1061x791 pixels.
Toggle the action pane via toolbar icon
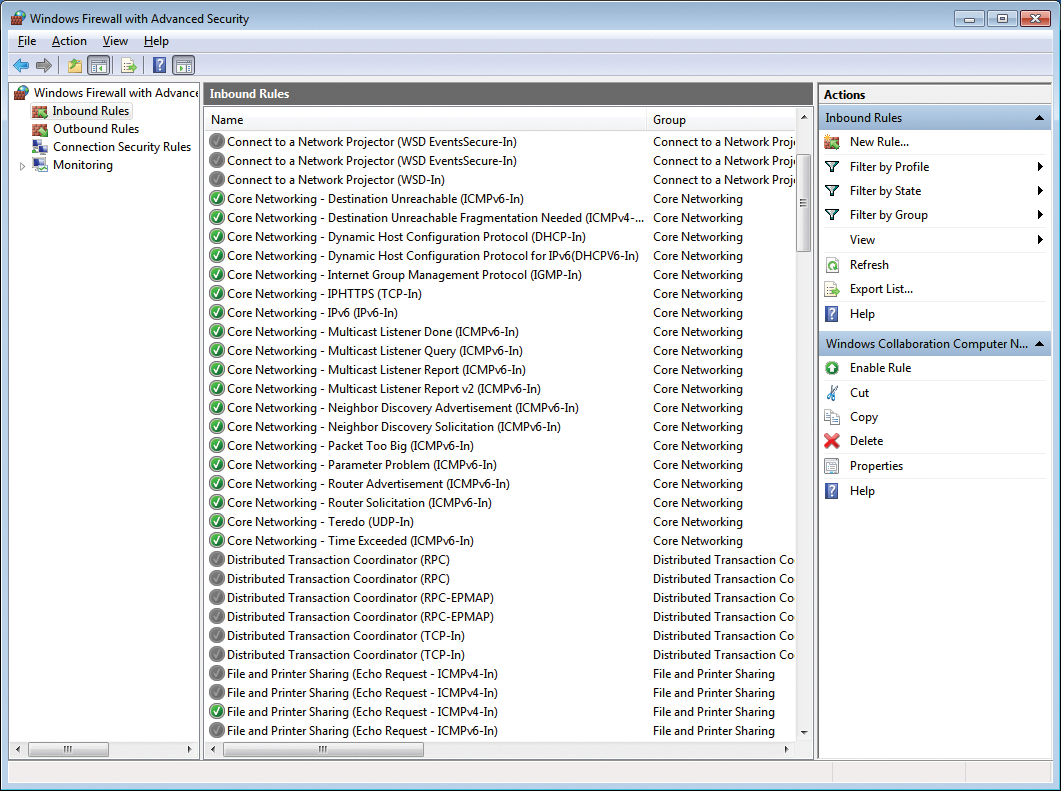[185, 65]
